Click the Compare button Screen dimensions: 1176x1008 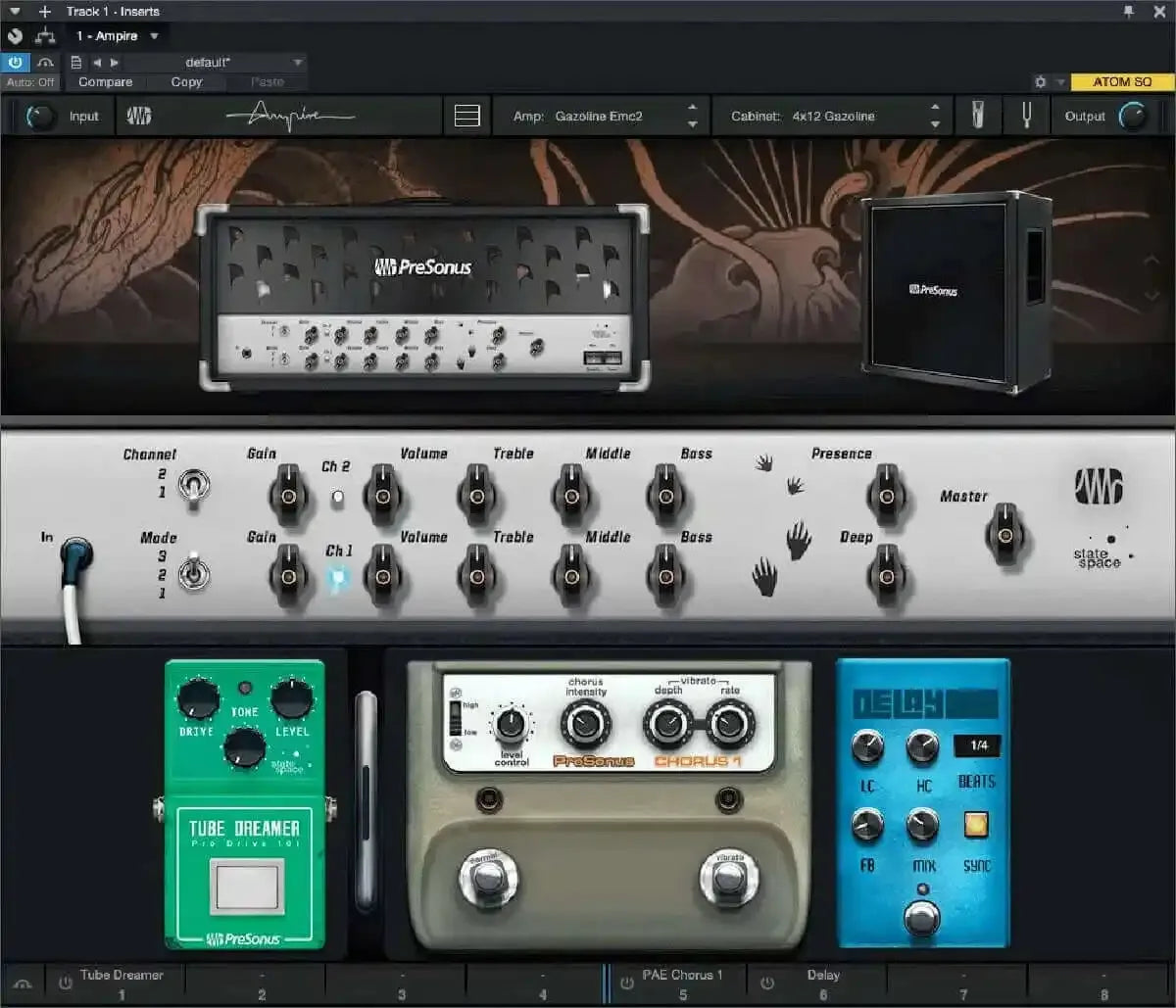point(105,82)
